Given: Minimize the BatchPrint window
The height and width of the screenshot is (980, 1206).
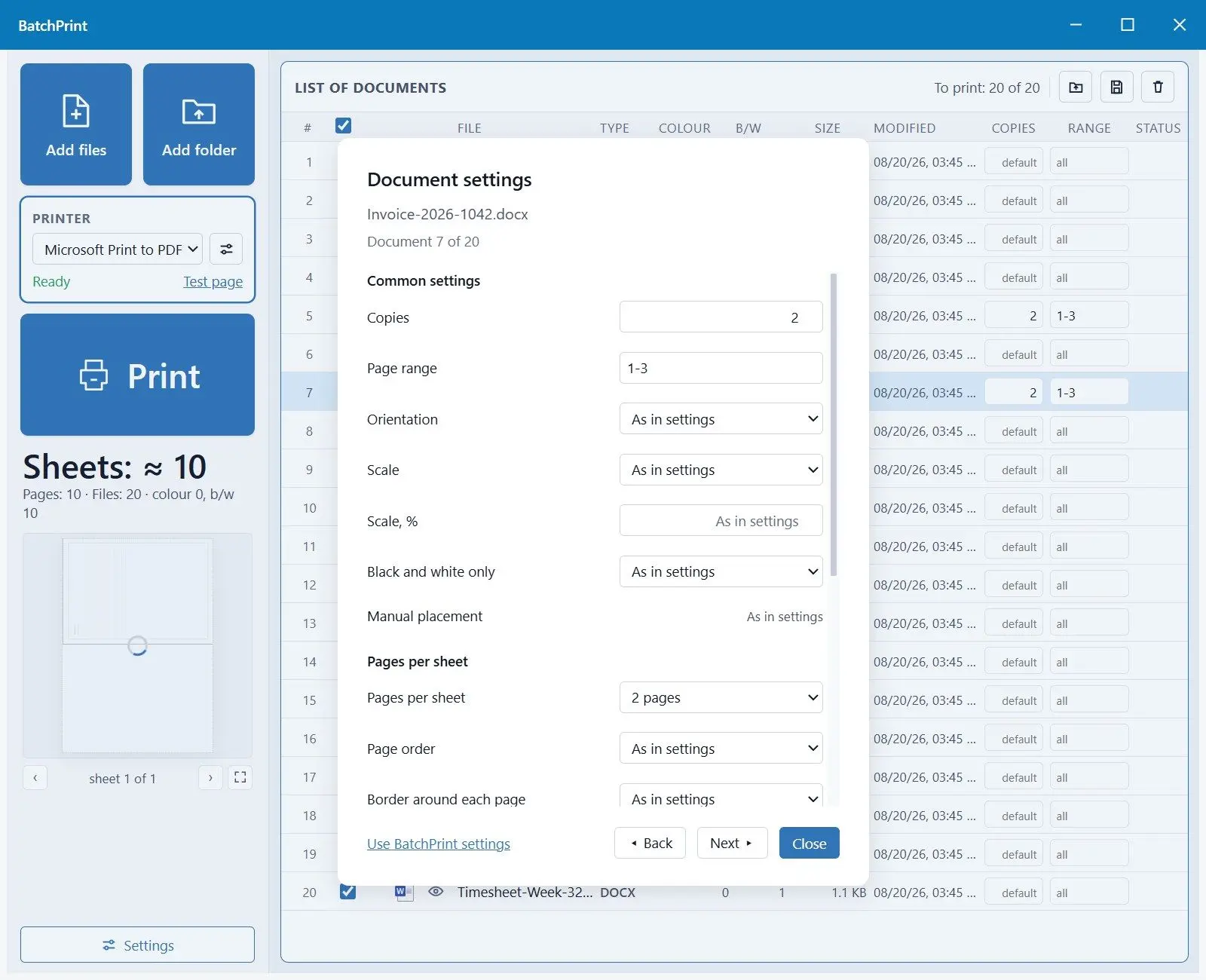Looking at the screenshot, I should tap(1076, 25).
